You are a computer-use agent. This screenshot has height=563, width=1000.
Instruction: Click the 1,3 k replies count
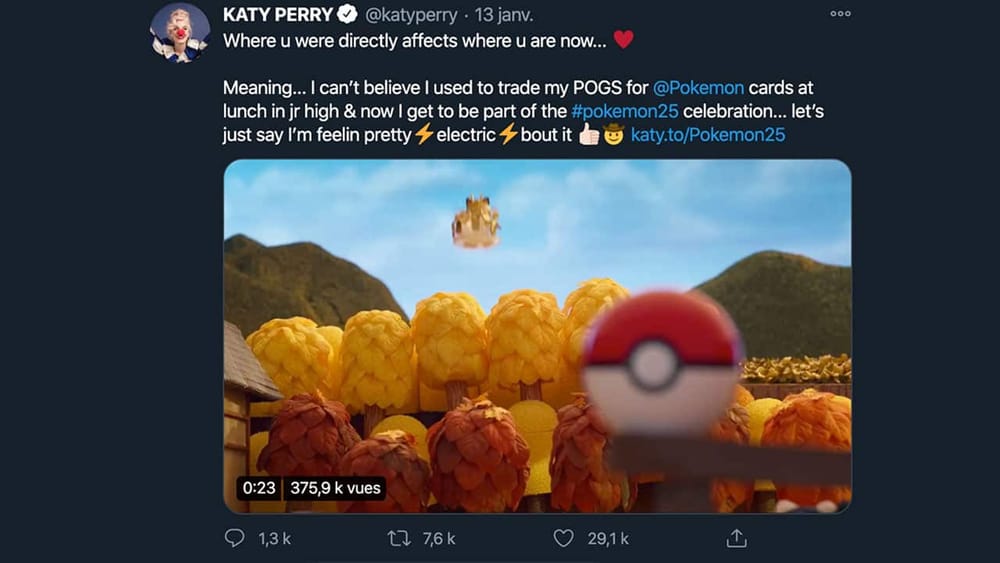pyautogui.click(x=273, y=539)
